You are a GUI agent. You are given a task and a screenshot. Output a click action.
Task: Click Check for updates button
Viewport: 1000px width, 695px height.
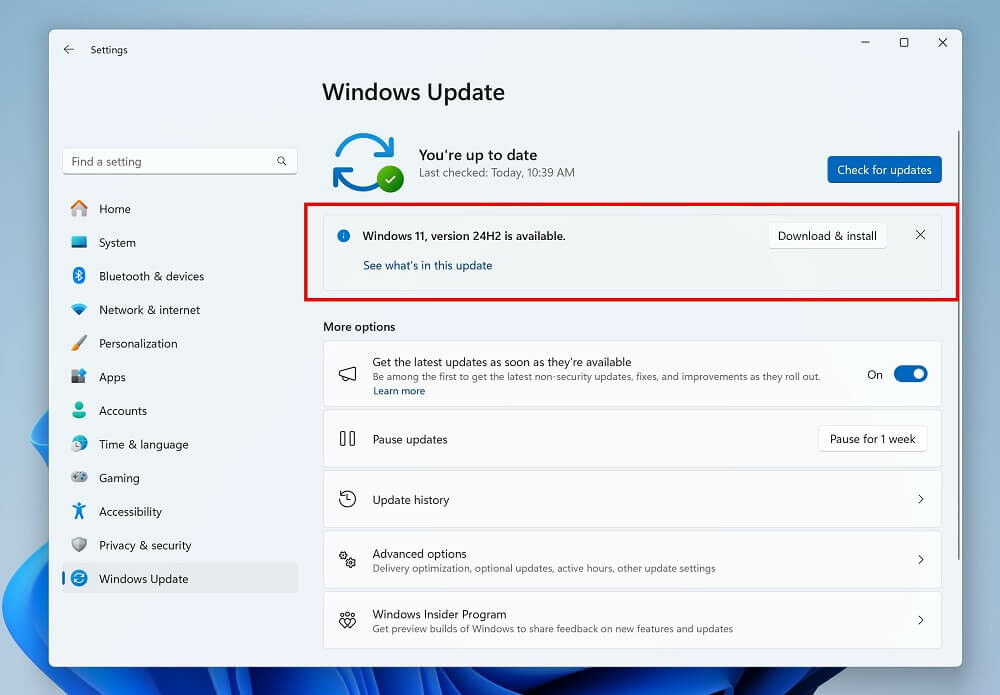pyautogui.click(x=884, y=170)
